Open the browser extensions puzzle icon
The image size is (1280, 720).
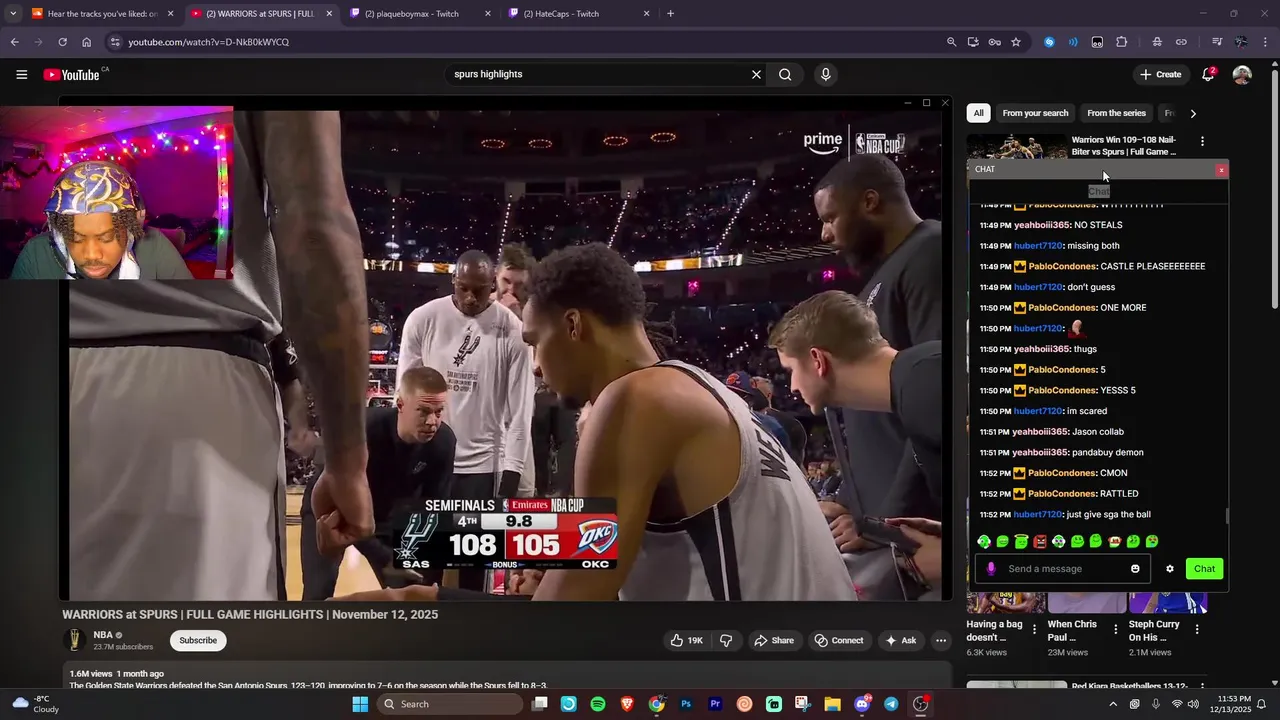pyautogui.click(x=1122, y=42)
